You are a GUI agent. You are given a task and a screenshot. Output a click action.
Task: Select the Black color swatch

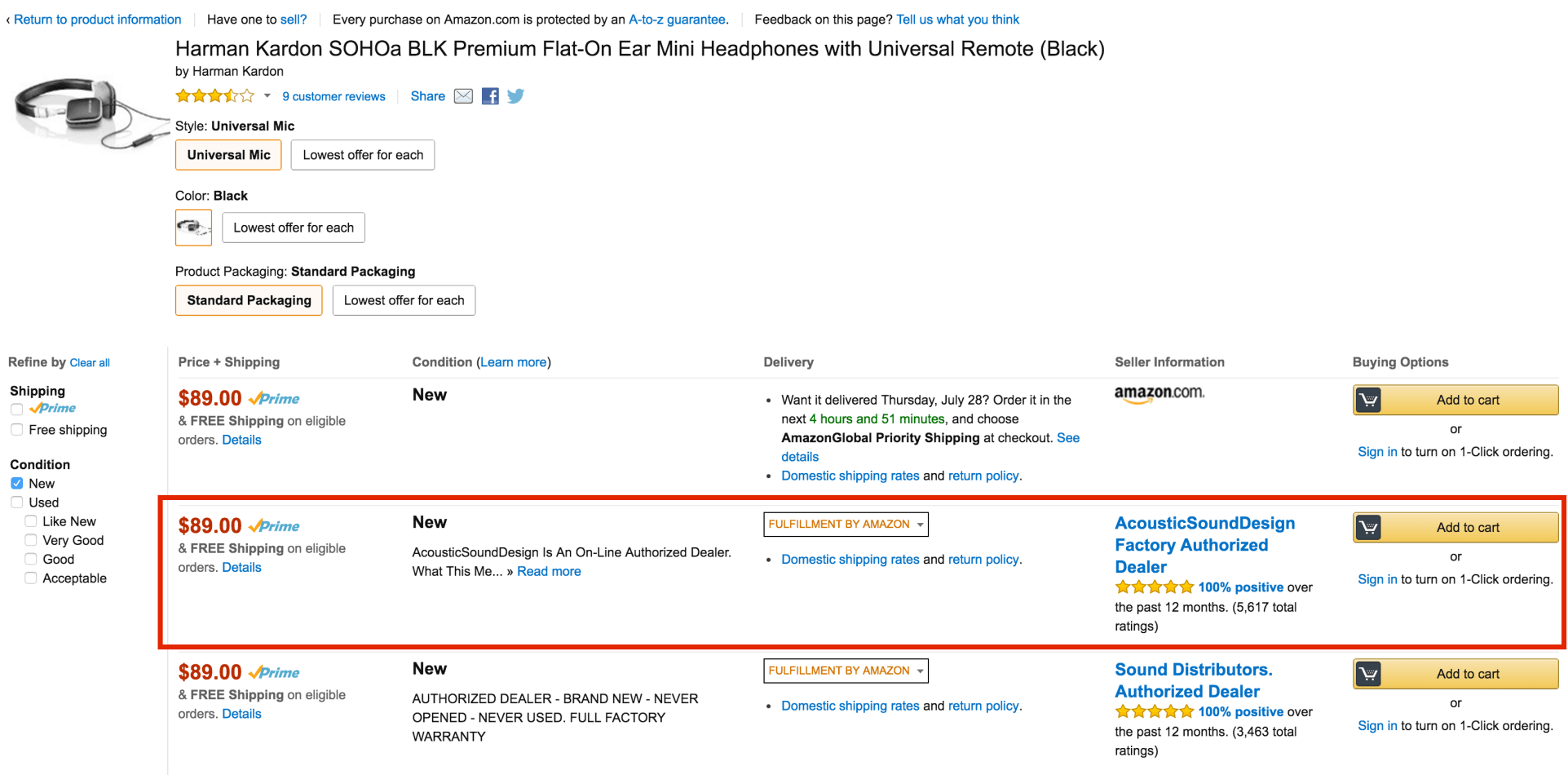pyautogui.click(x=193, y=228)
